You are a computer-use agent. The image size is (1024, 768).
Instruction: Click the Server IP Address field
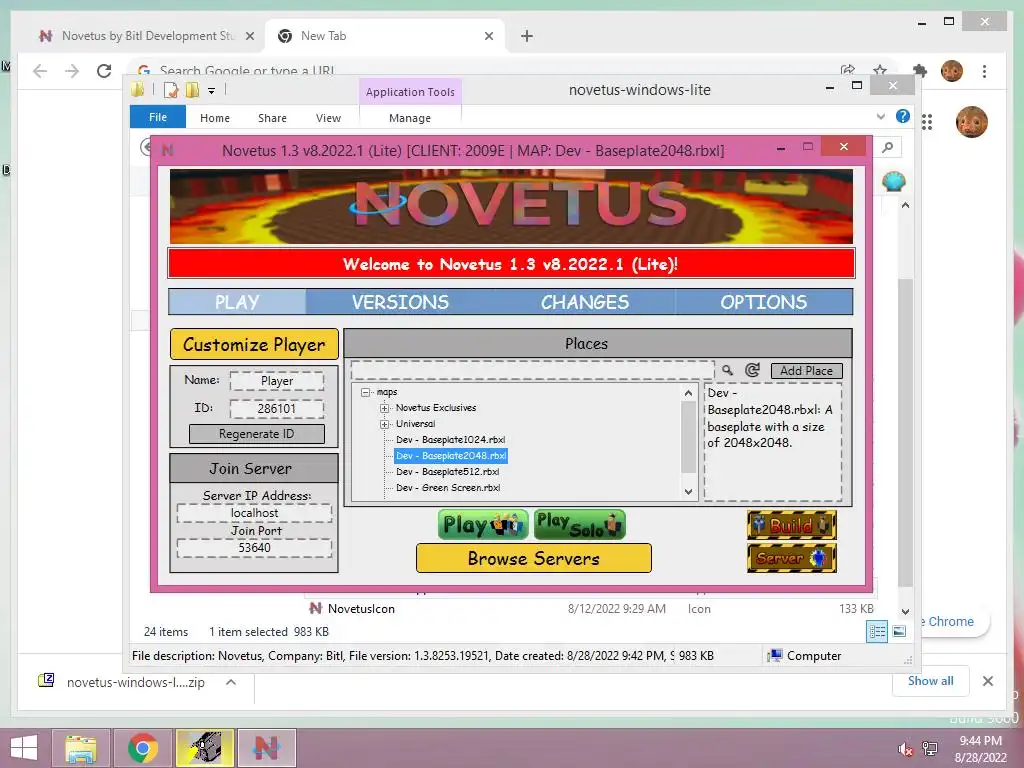coord(254,513)
